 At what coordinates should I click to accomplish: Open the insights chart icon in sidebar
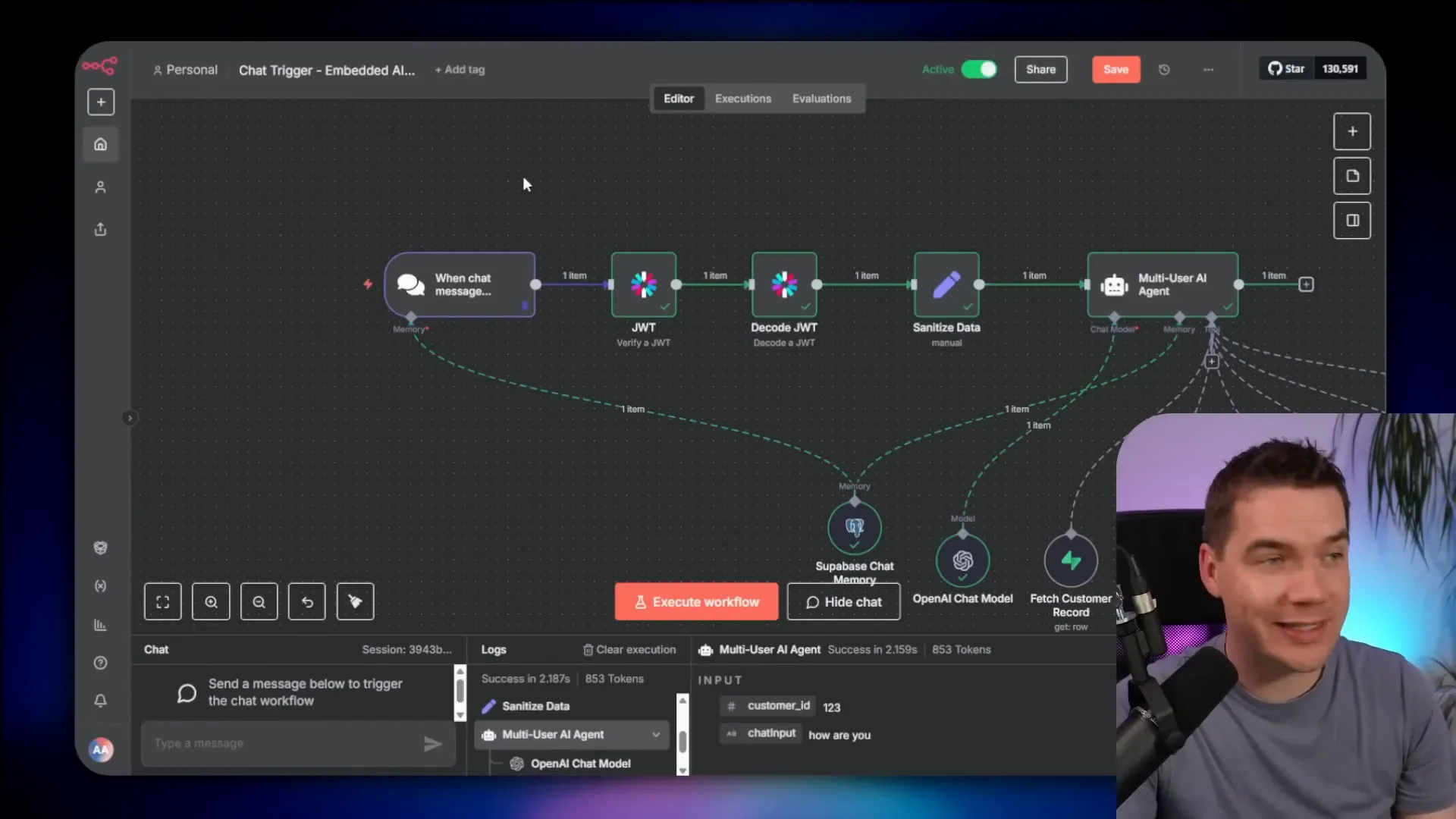100,625
